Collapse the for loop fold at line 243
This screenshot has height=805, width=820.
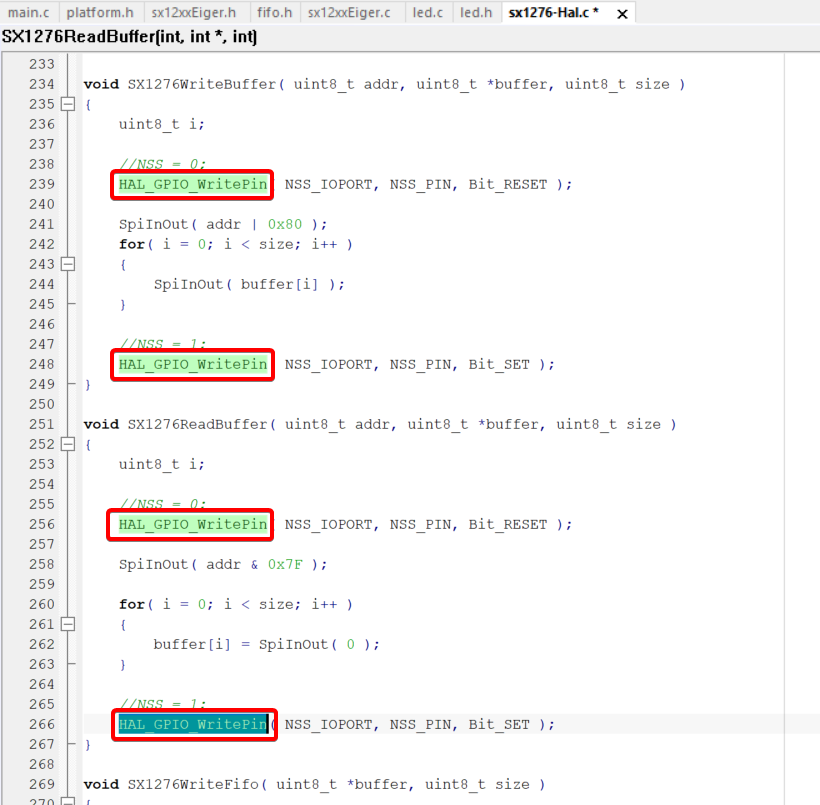(x=68, y=264)
